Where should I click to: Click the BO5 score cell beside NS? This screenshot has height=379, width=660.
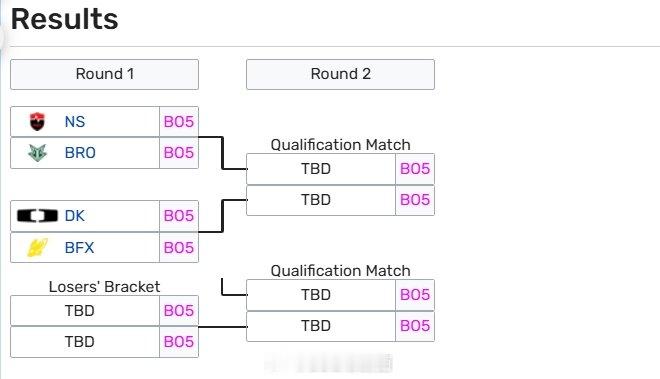(179, 122)
